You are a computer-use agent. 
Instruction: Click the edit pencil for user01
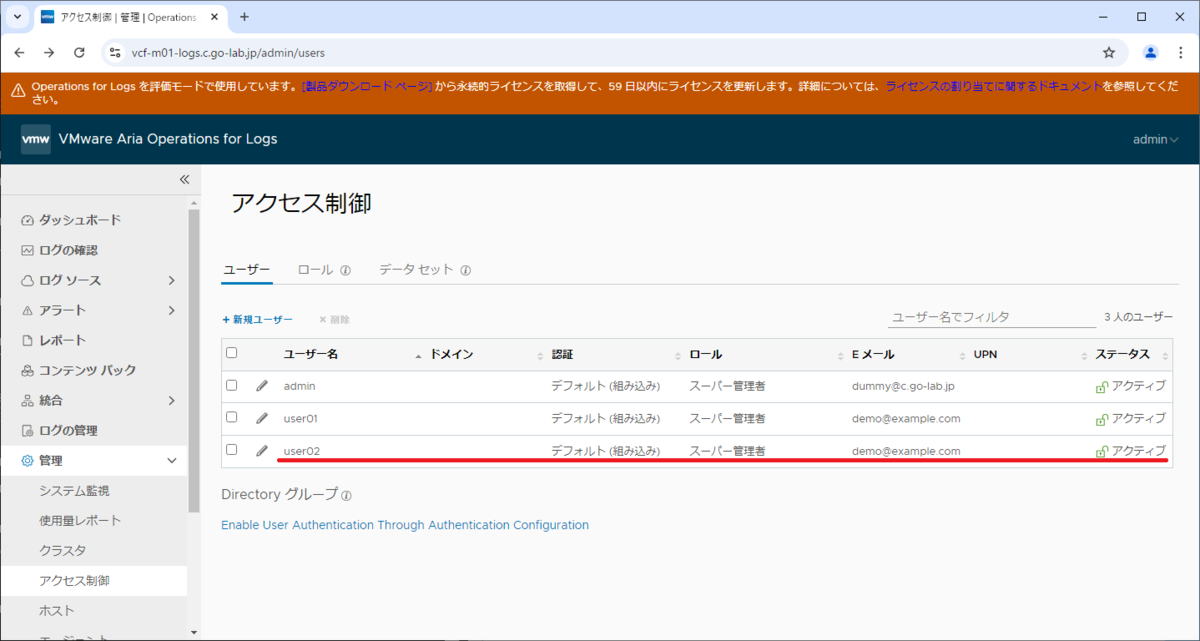262,418
